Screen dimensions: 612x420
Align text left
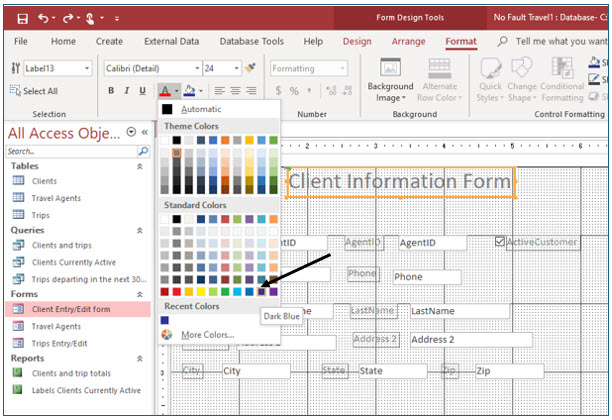[219, 91]
